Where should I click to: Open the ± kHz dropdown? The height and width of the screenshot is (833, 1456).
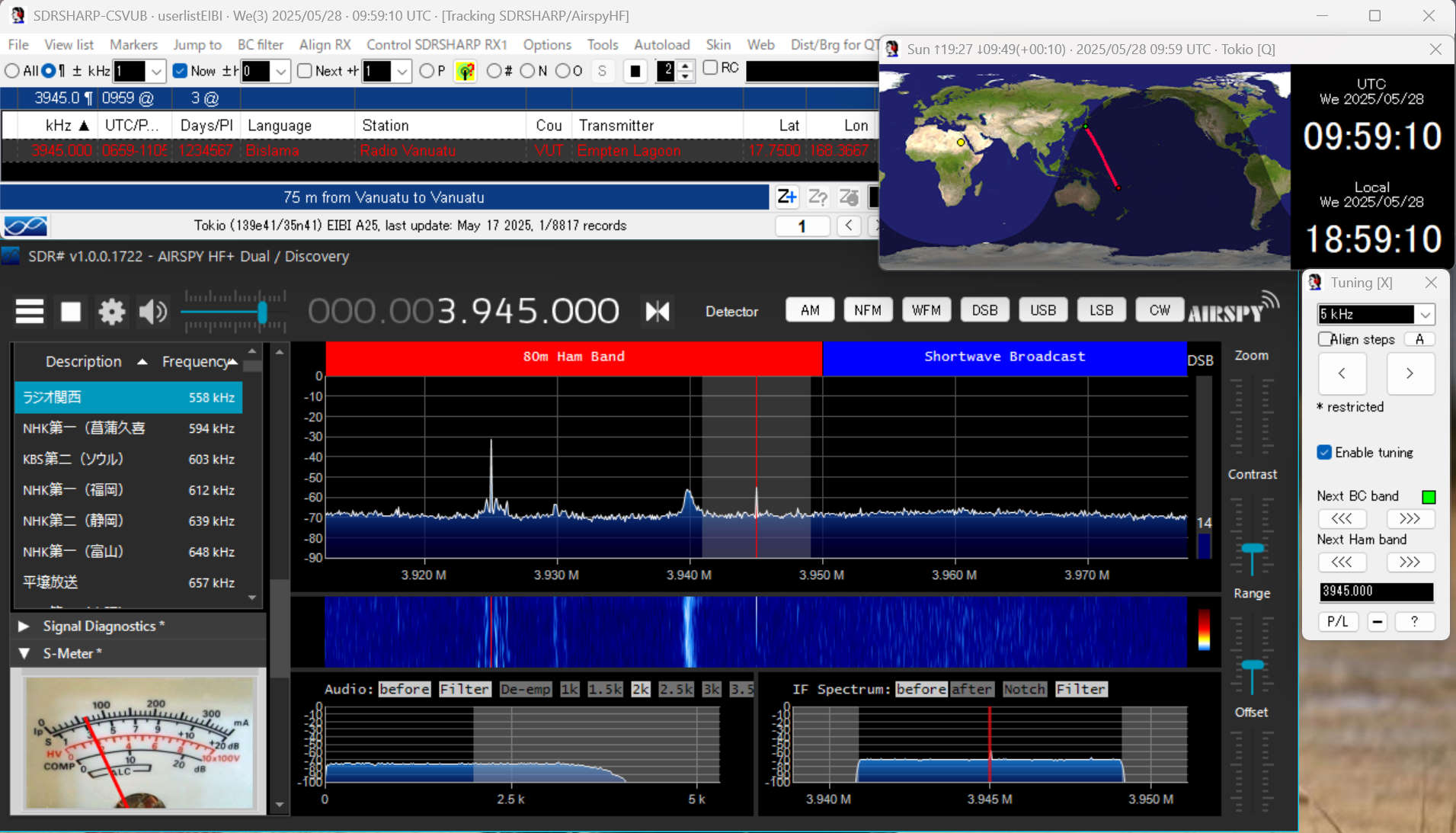(x=156, y=72)
